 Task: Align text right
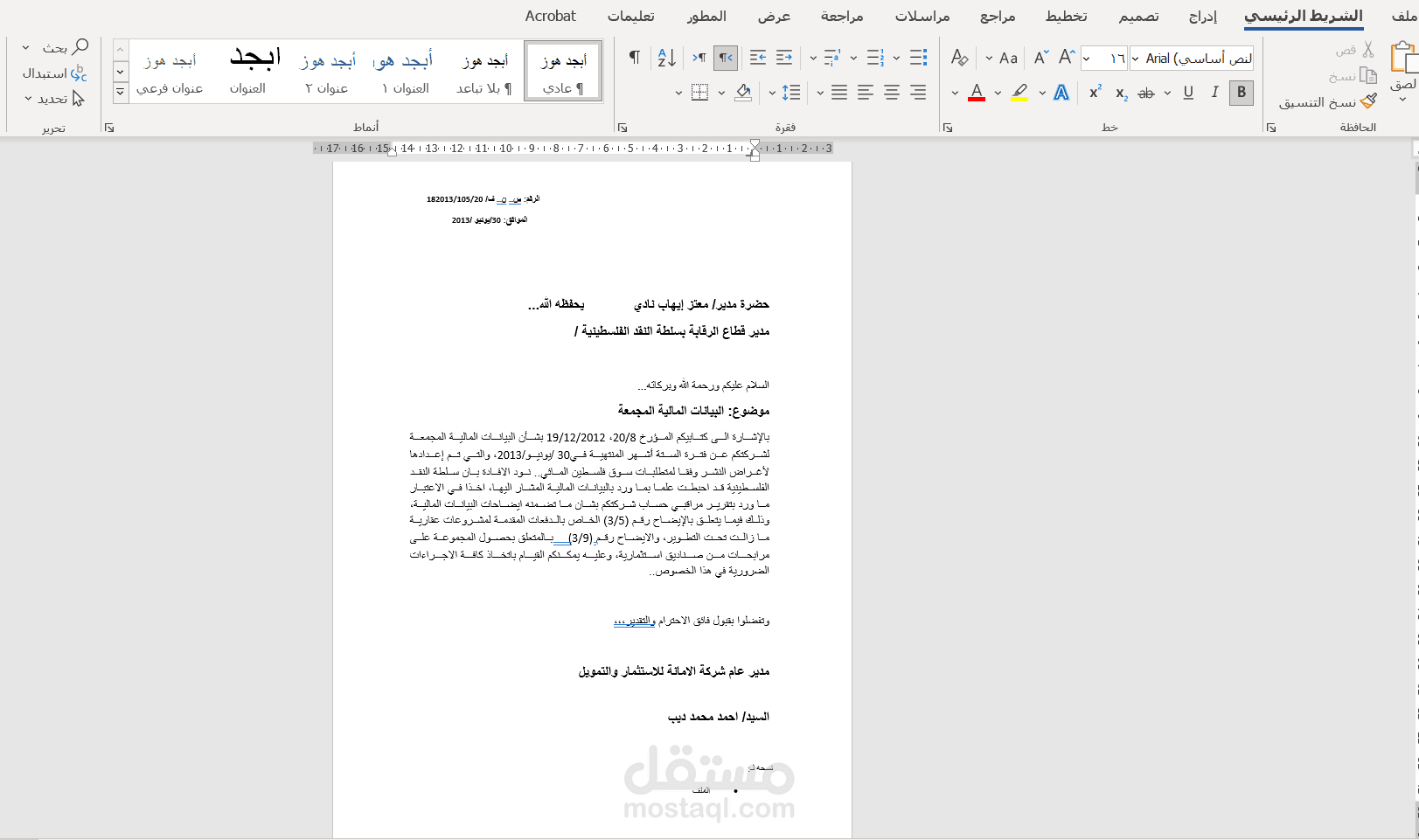918,93
